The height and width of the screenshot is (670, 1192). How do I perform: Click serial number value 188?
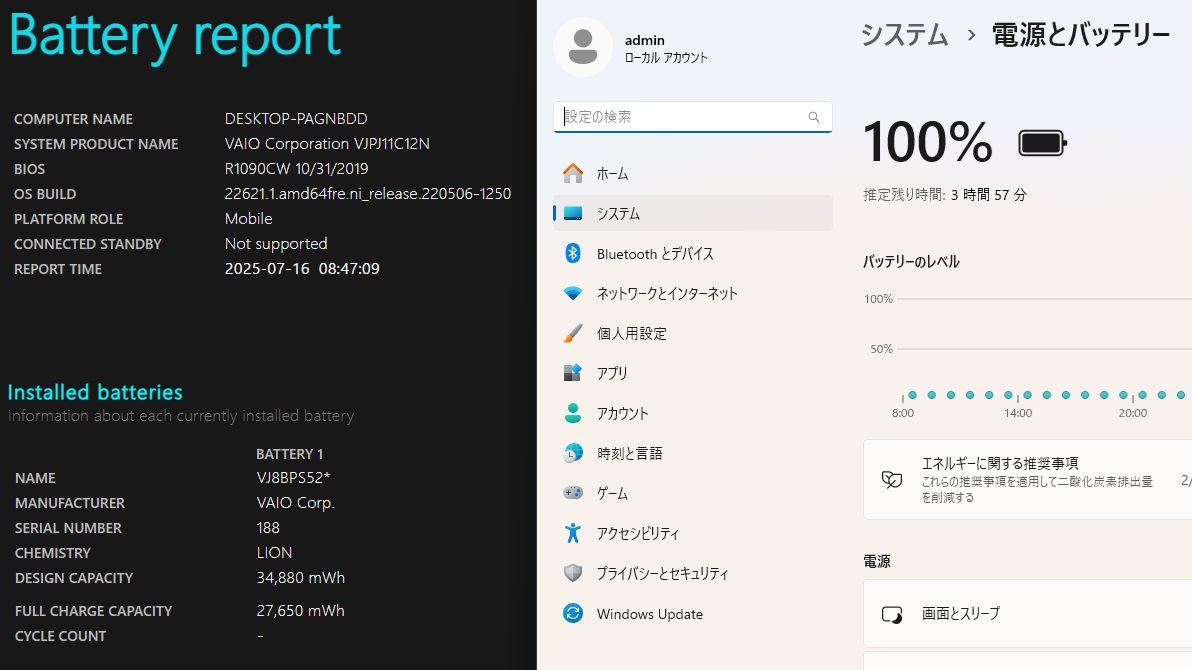268,528
